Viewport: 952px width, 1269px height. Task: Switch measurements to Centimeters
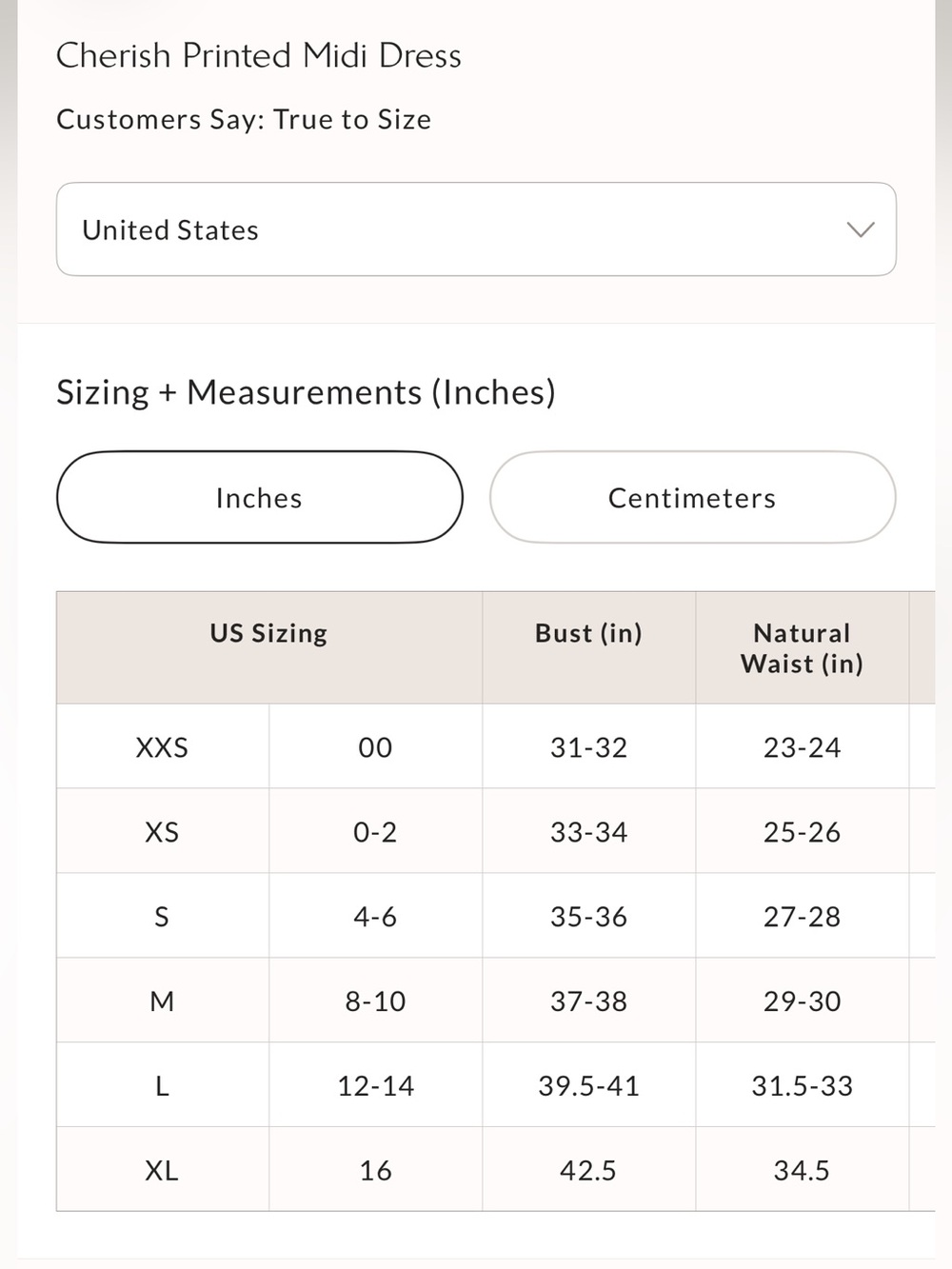coord(692,497)
